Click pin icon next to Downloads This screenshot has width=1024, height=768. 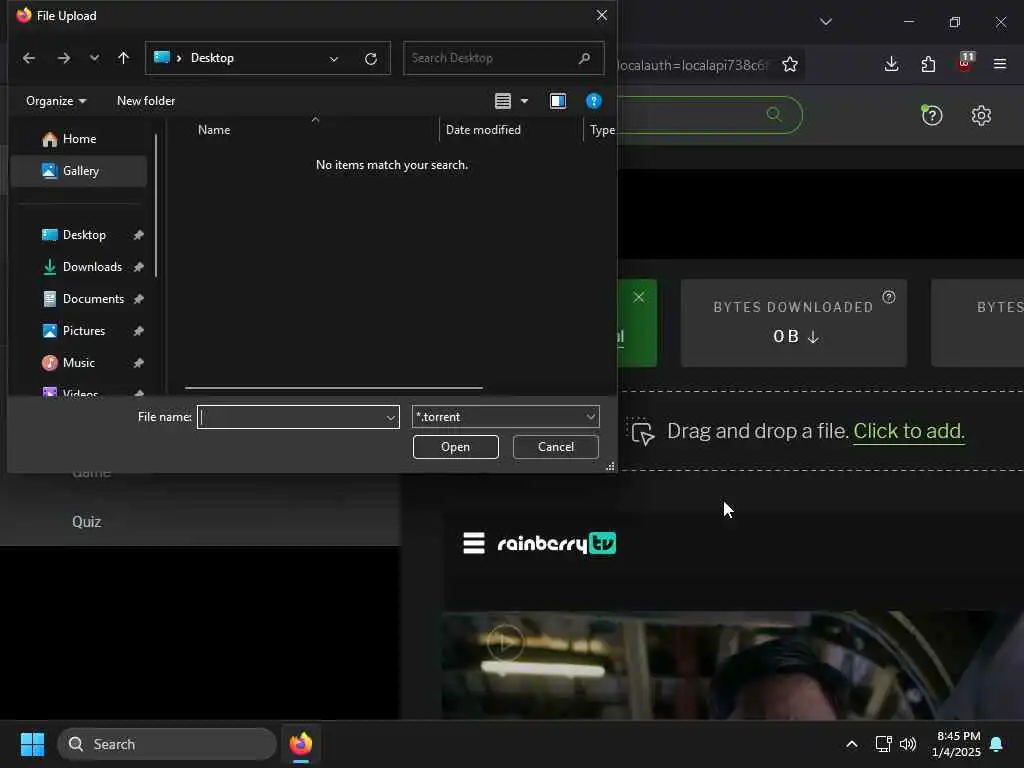click(x=138, y=267)
